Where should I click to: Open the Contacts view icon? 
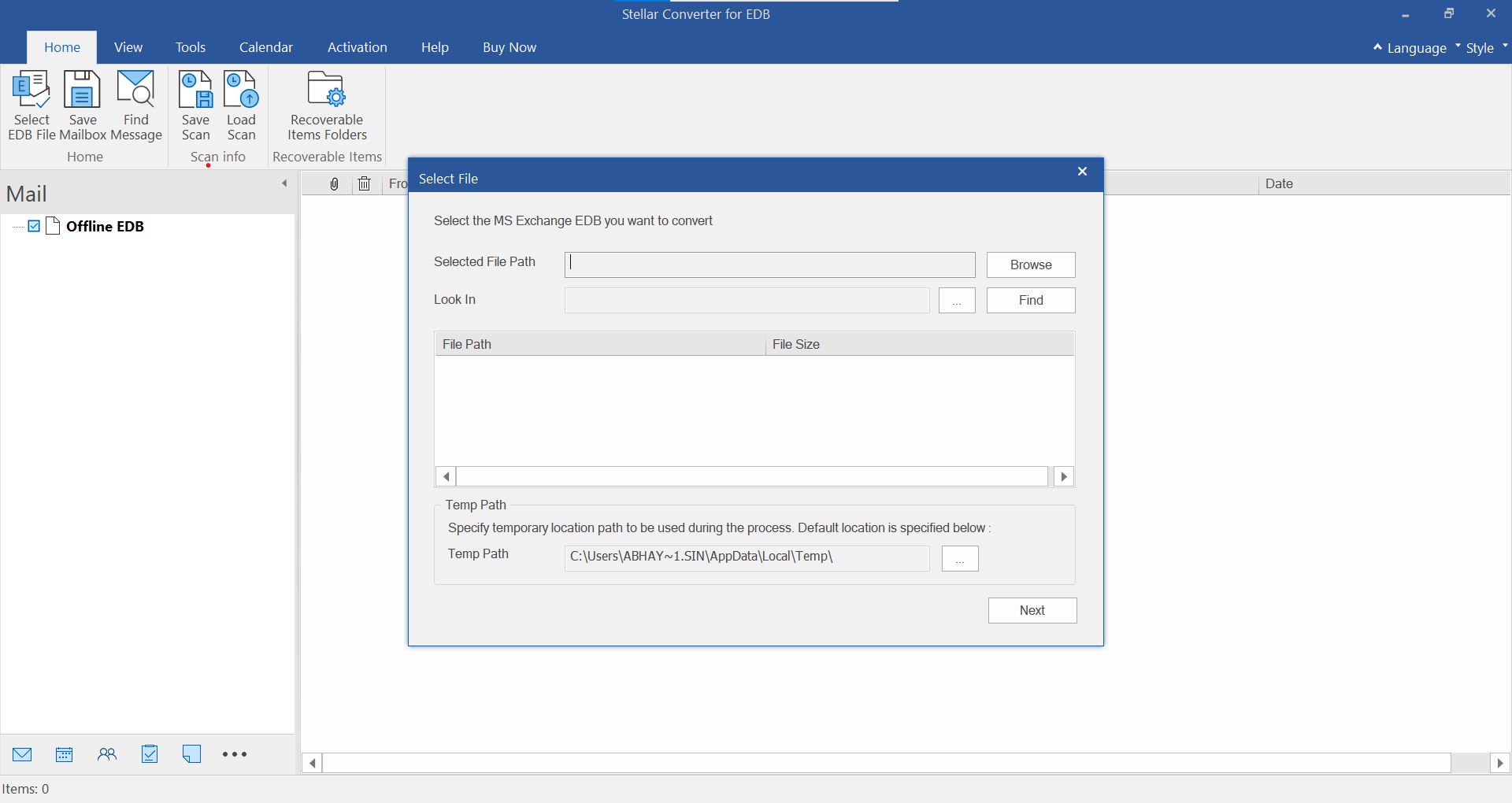click(107, 754)
